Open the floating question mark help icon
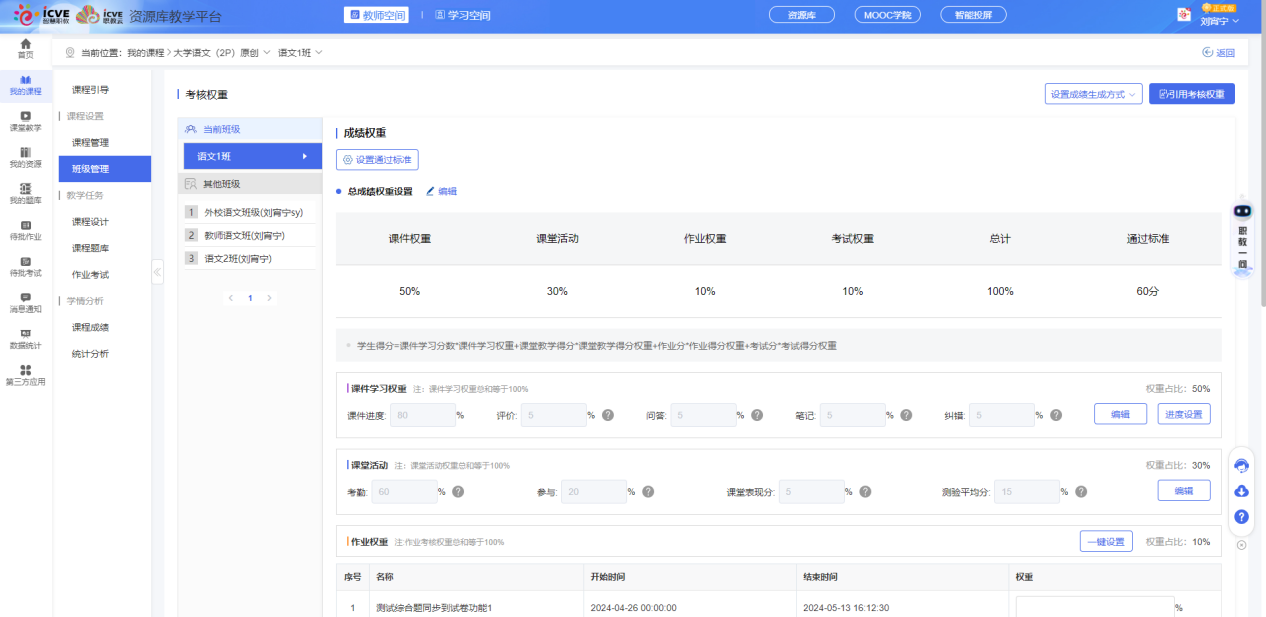This screenshot has height=617, width=1266. 1240,517
